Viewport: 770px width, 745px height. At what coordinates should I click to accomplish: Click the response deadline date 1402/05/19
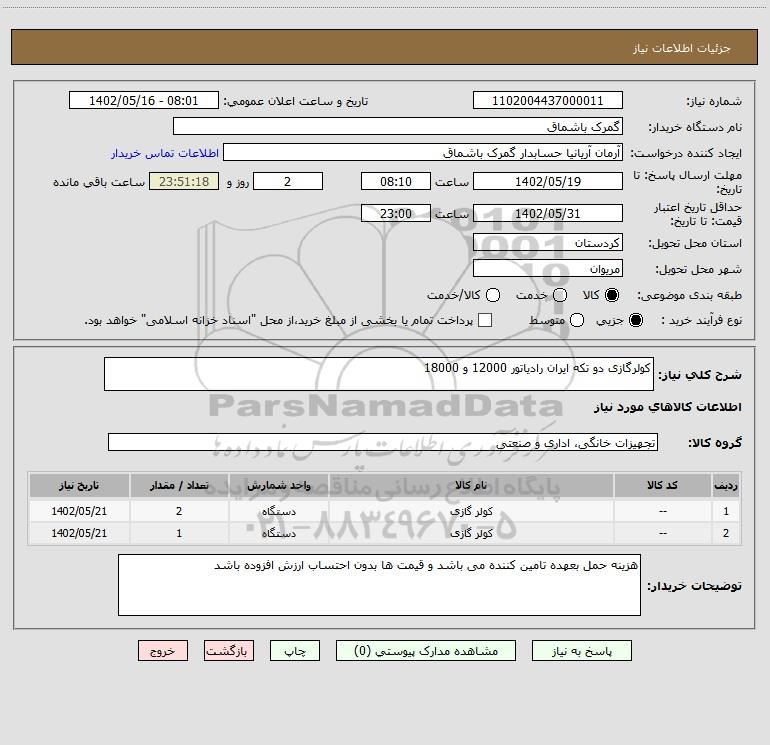pyautogui.click(x=548, y=181)
